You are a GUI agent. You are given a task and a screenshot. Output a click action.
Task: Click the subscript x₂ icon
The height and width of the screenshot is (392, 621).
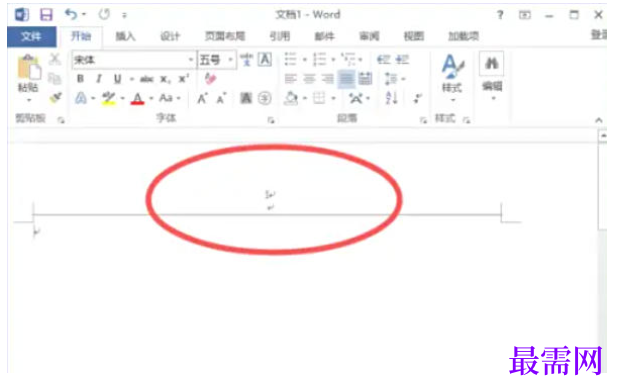165,80
